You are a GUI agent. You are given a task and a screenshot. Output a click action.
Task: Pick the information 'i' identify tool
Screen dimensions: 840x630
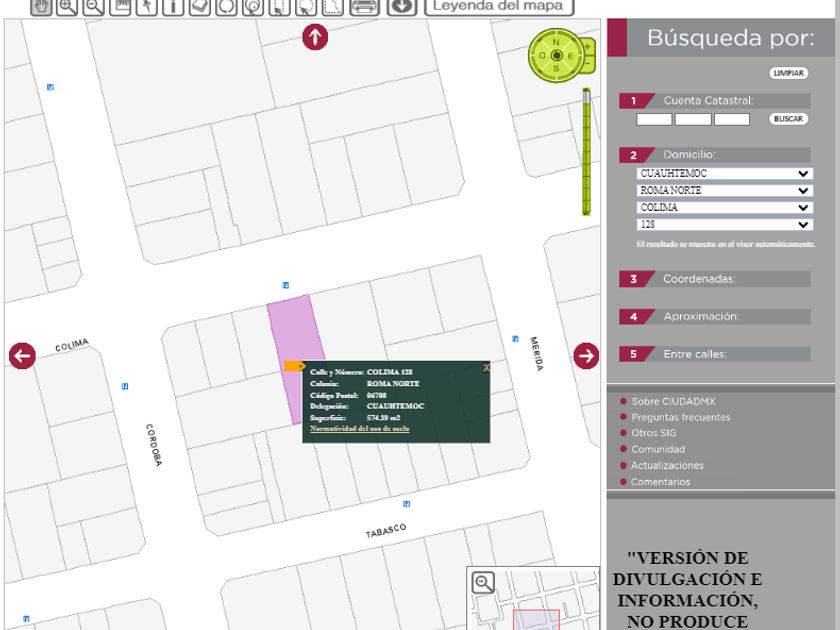click(x=173, y=6)
